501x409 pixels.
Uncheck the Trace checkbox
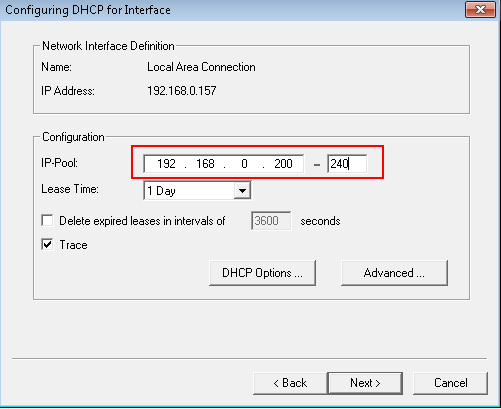pyautogui.click(x=47, y=244)
